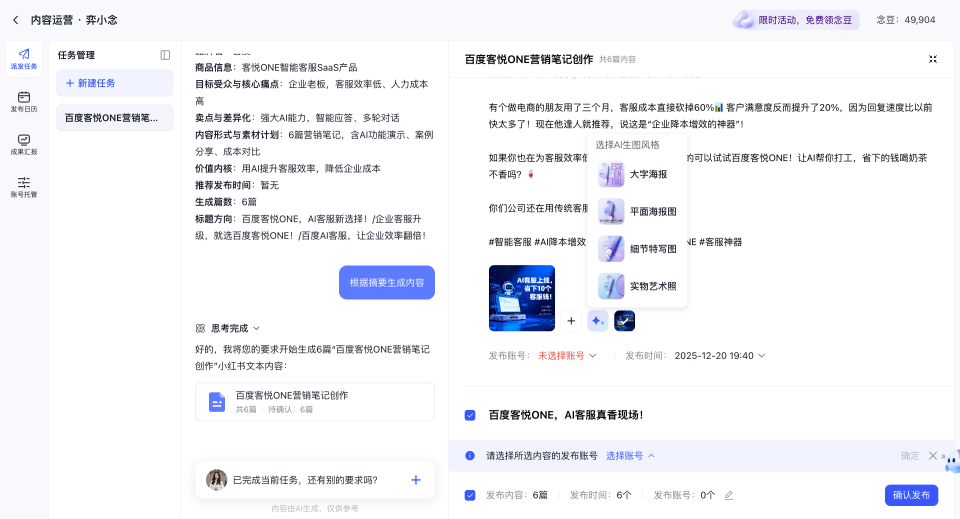The image size is (960, 519).
Task: Click the edit pencil icon beside 发布账号
Action: [728, 495]
